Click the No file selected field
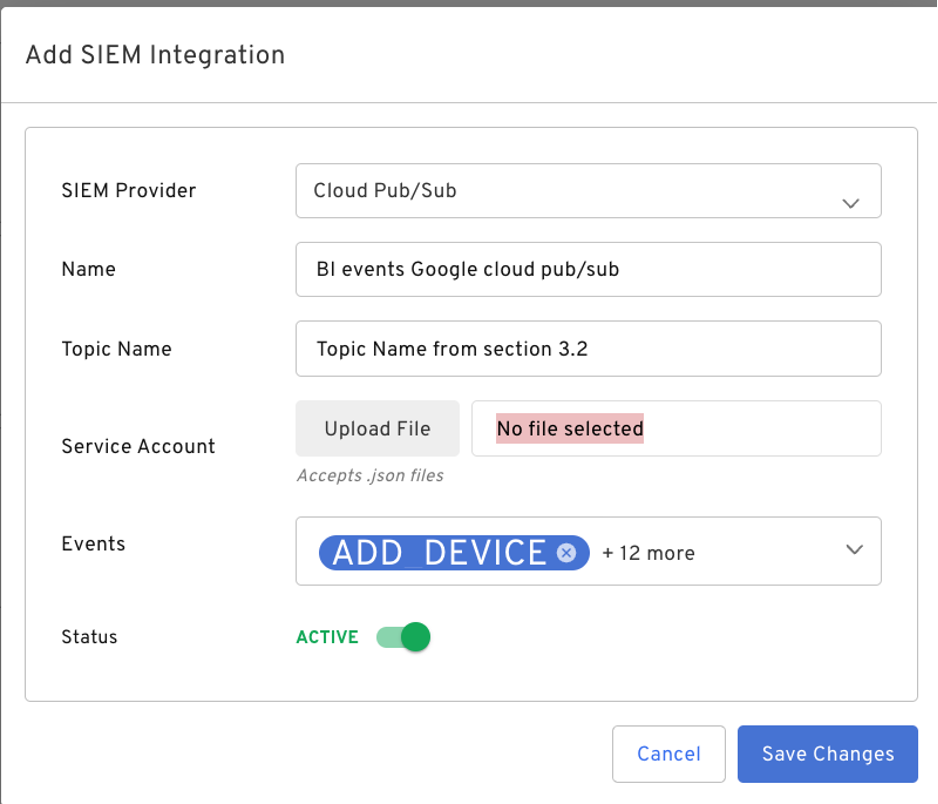The width and height of the screenshot is (938, 804). point(676,428)
